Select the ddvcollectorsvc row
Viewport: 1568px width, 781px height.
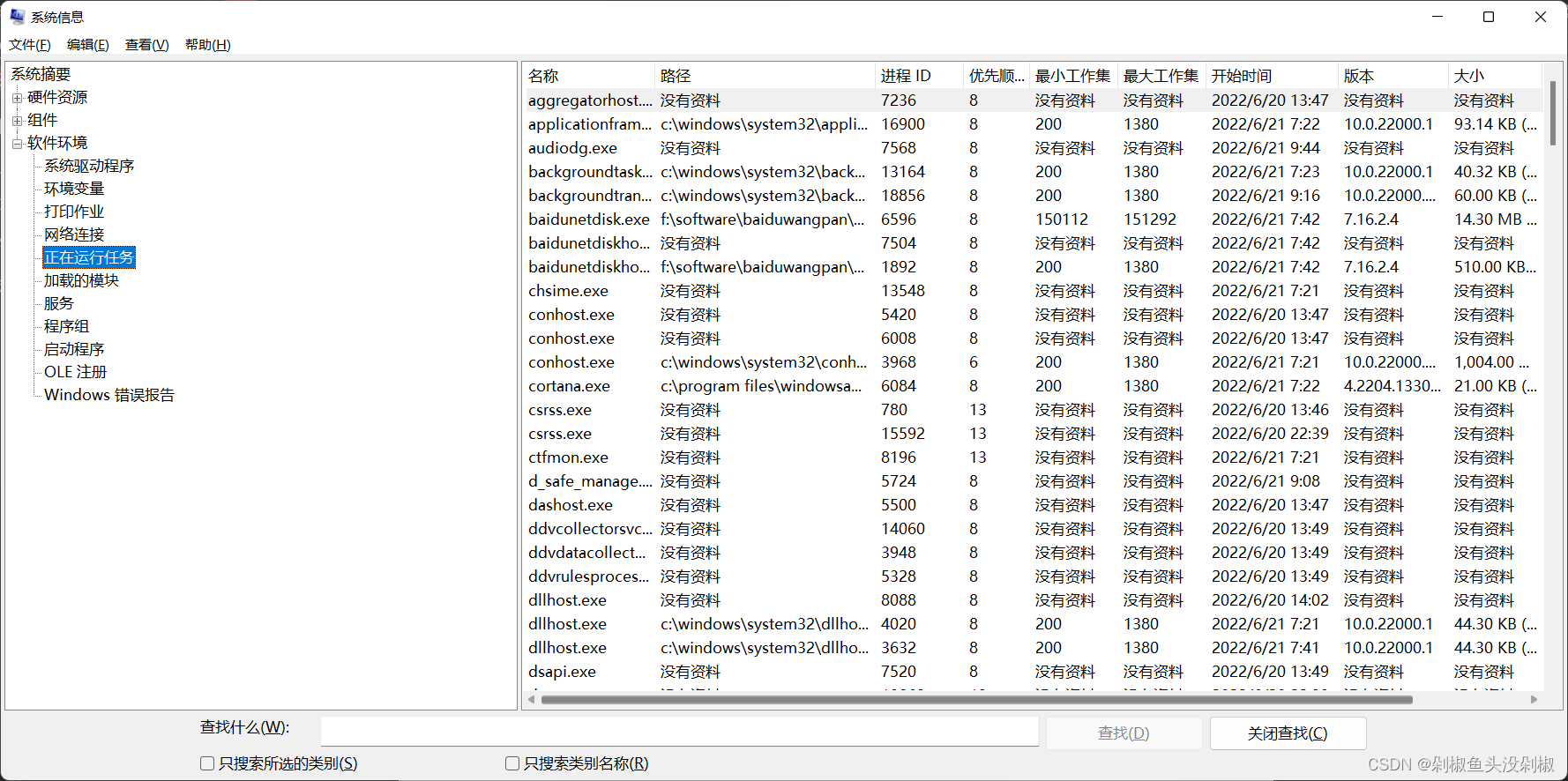coord(1034,529)
